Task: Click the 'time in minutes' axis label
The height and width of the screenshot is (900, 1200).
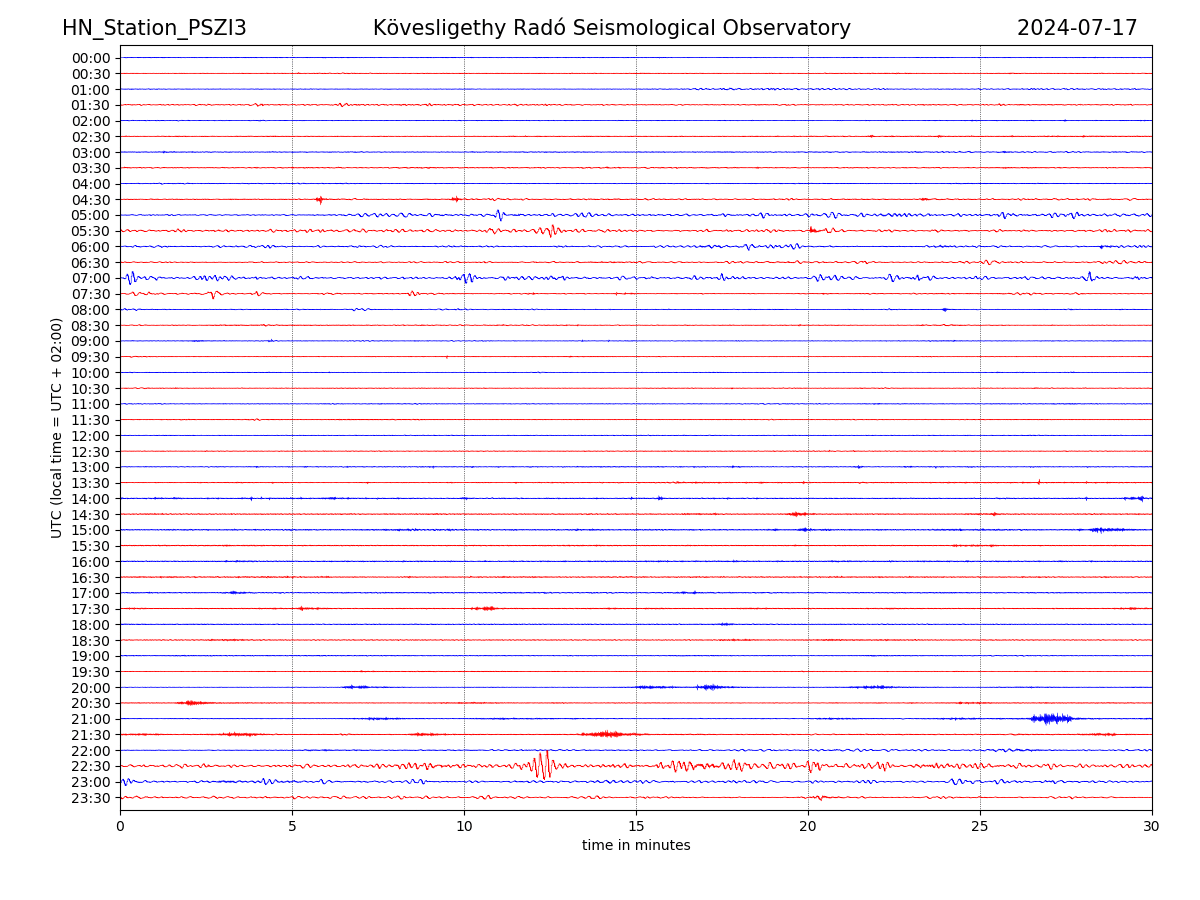Action: pyautogui.click(x=636, y=846)
